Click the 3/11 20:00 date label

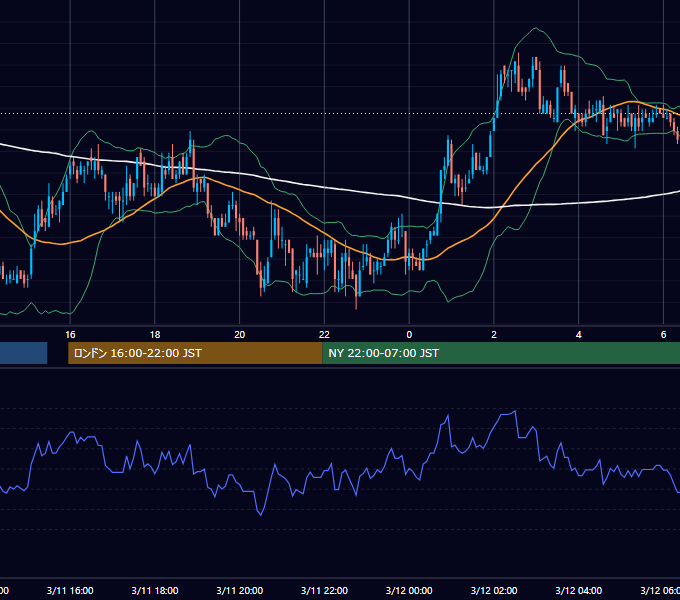pyautogui.click(x=239, y=590)
